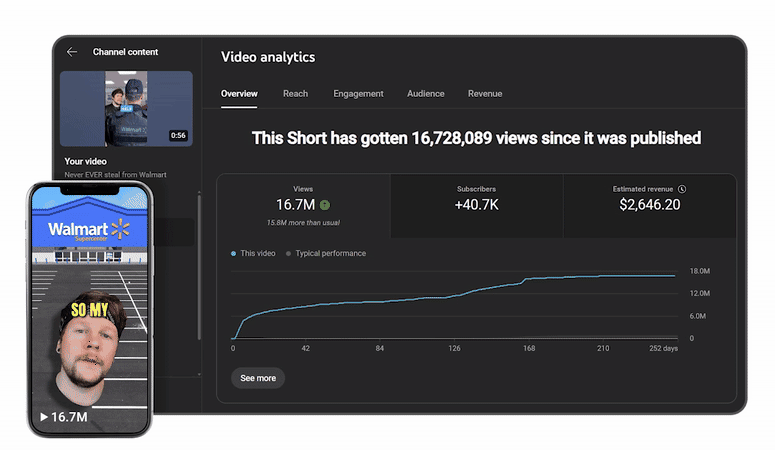Click the Channel content label

[x=126, y=52]
